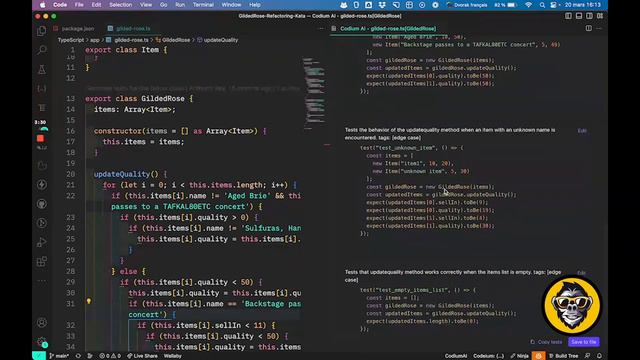Image resolution: width=640 pixels, height=360 pixels.
Task: Open the Help menu
Action: pos(255,5)
